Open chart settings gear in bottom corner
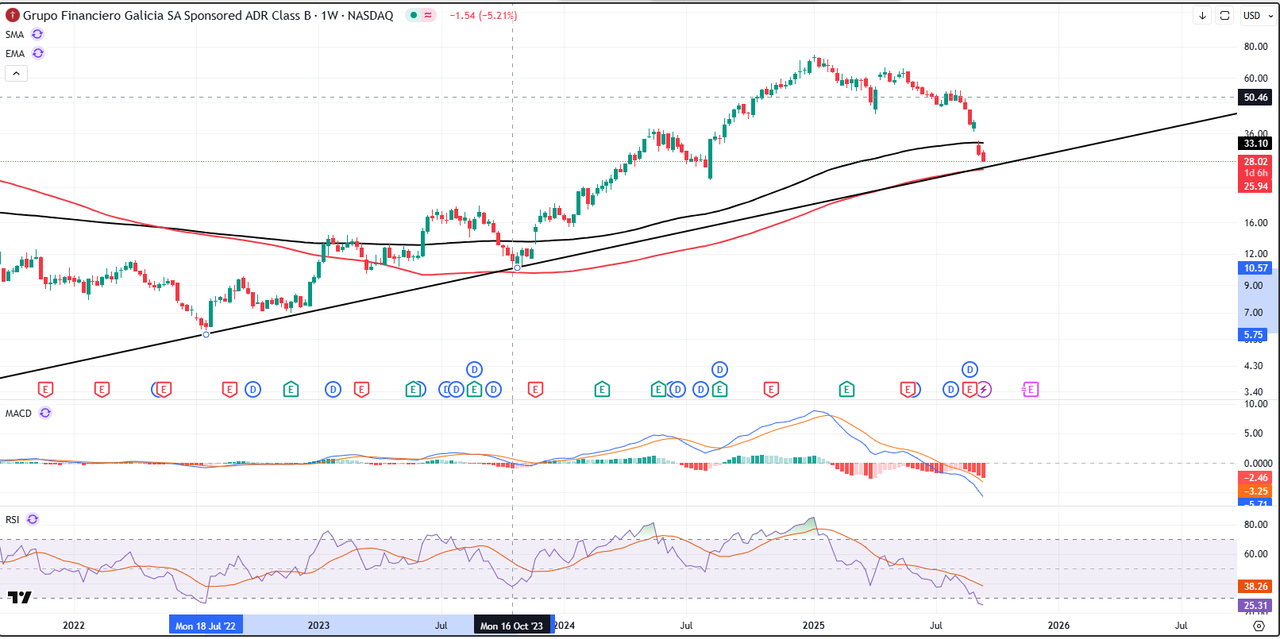The height and width of the screenshot is (639, 1280). [x=1259, y=625]
